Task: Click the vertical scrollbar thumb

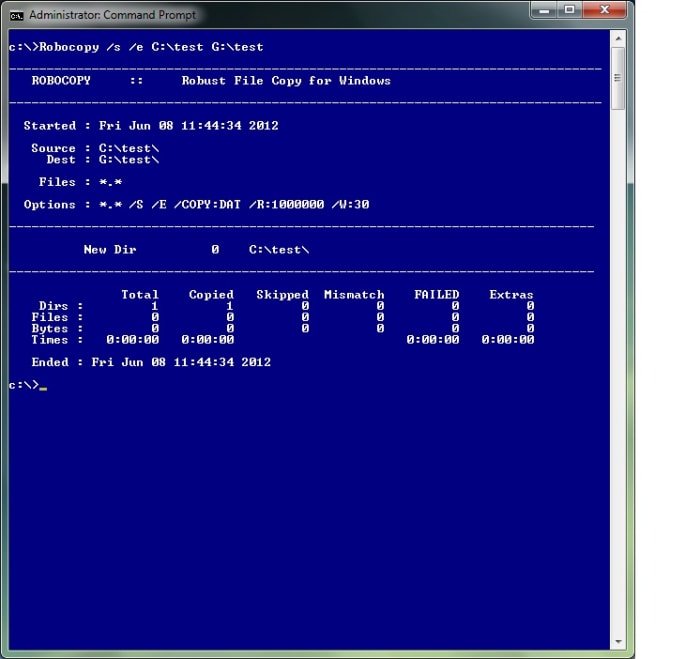Action: click(618, 78)
